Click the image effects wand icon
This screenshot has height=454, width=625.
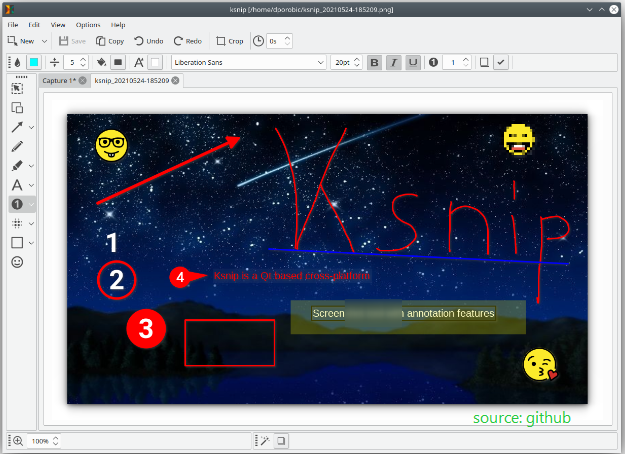click(x=265, y=441)
